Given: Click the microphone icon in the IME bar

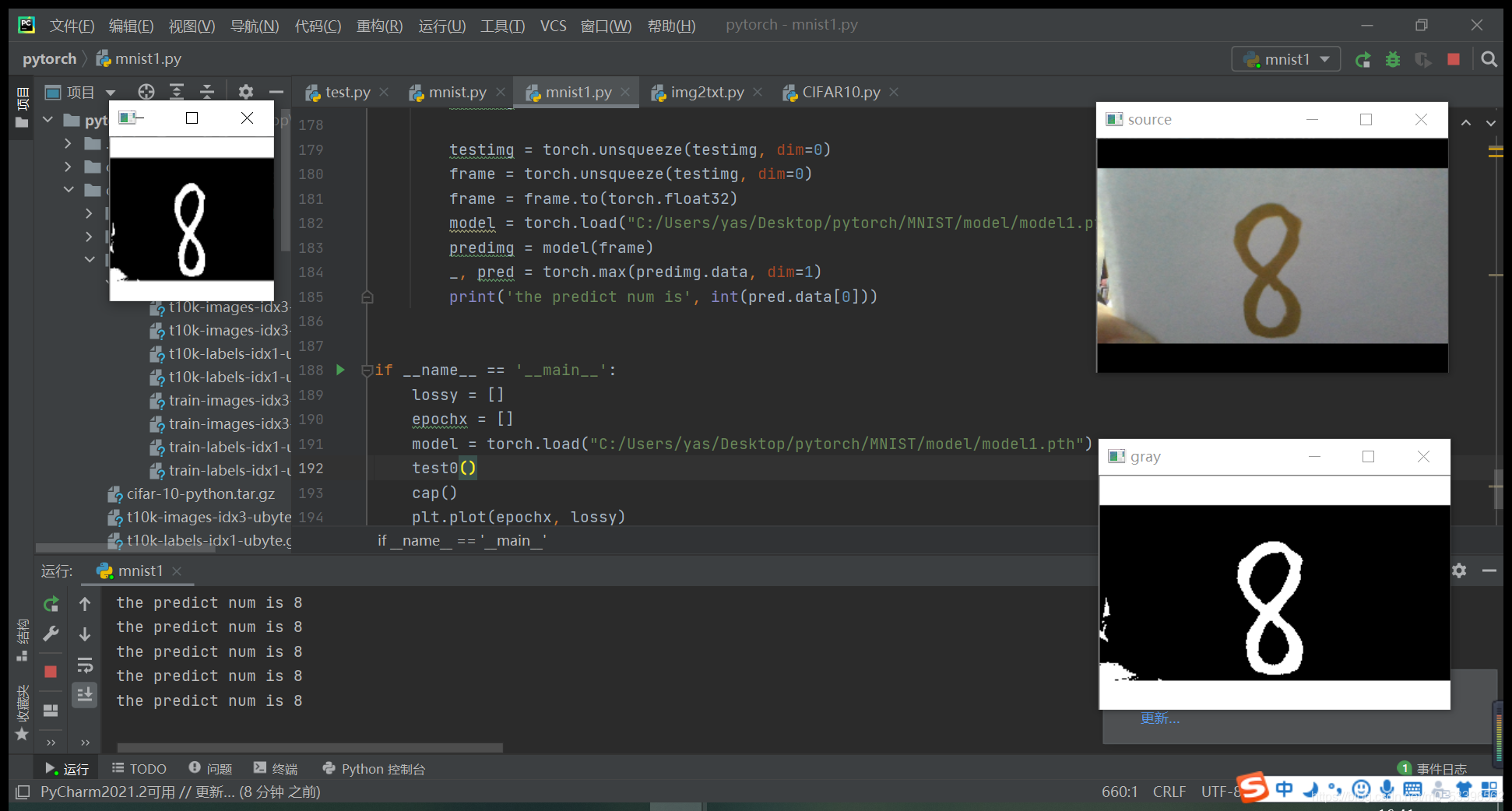Looking at the screenshot, I should (1387, 789).
